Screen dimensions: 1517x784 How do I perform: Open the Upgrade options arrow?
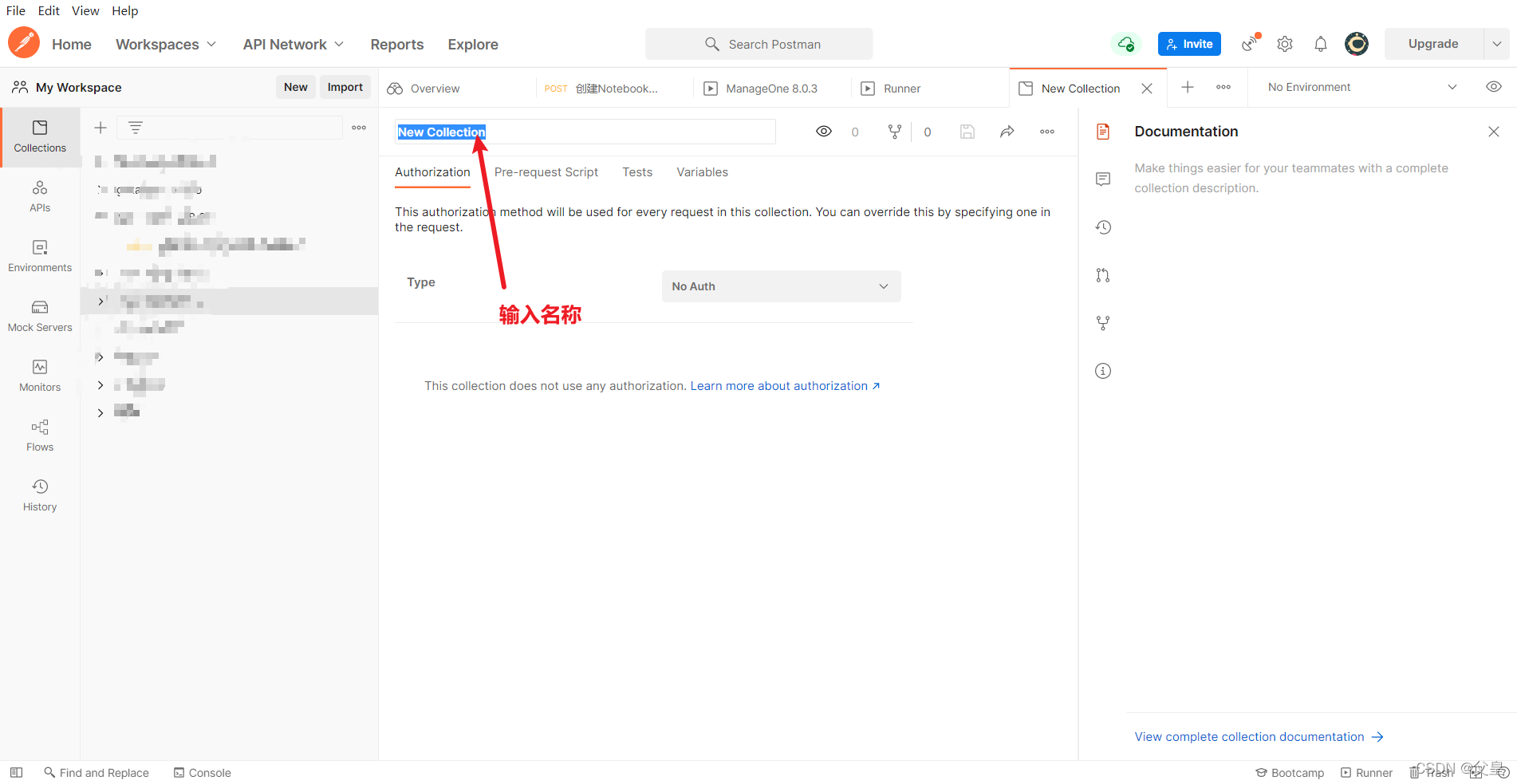[x=1497, y=44]
